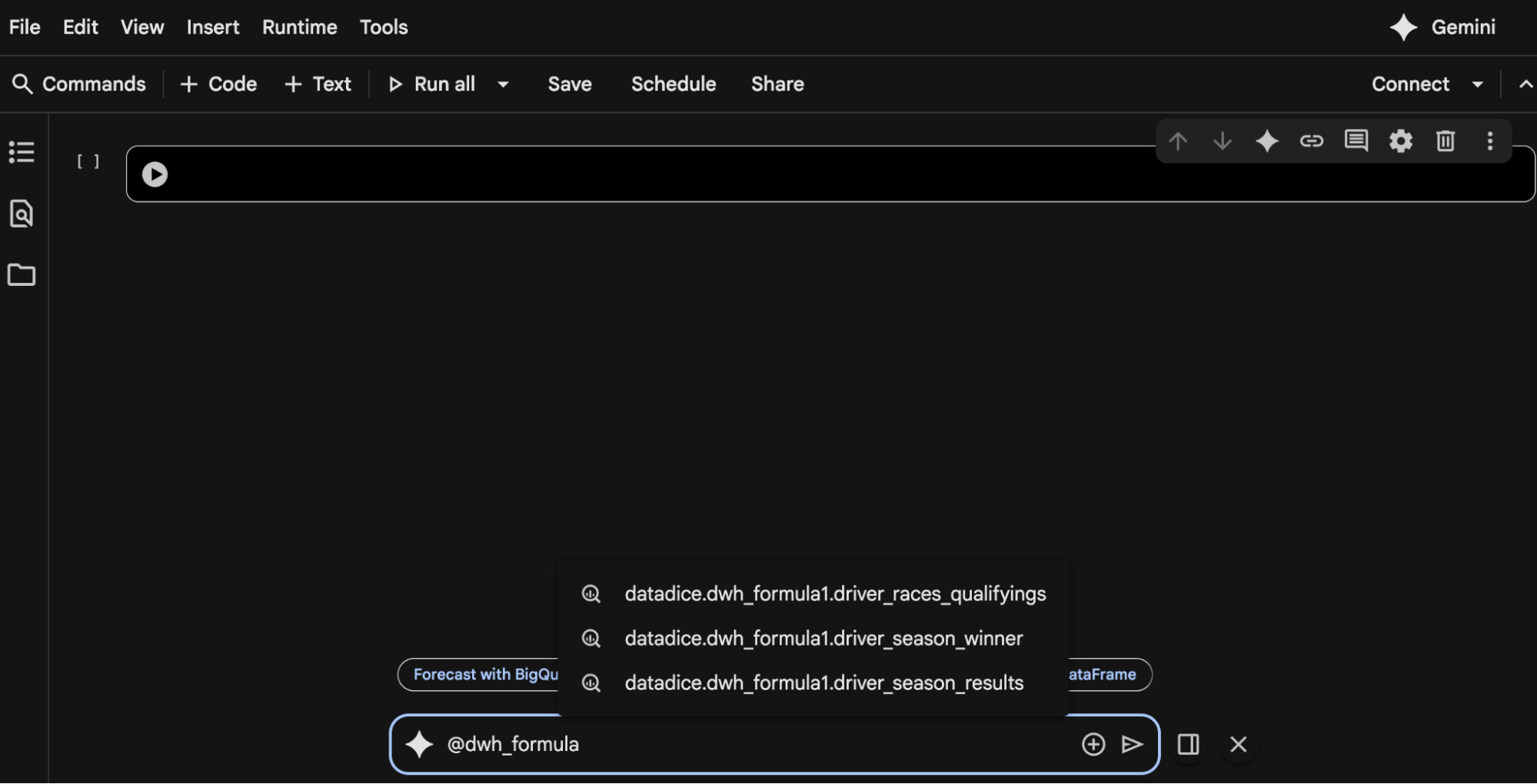Move the code cell up

coord(1178,141)
